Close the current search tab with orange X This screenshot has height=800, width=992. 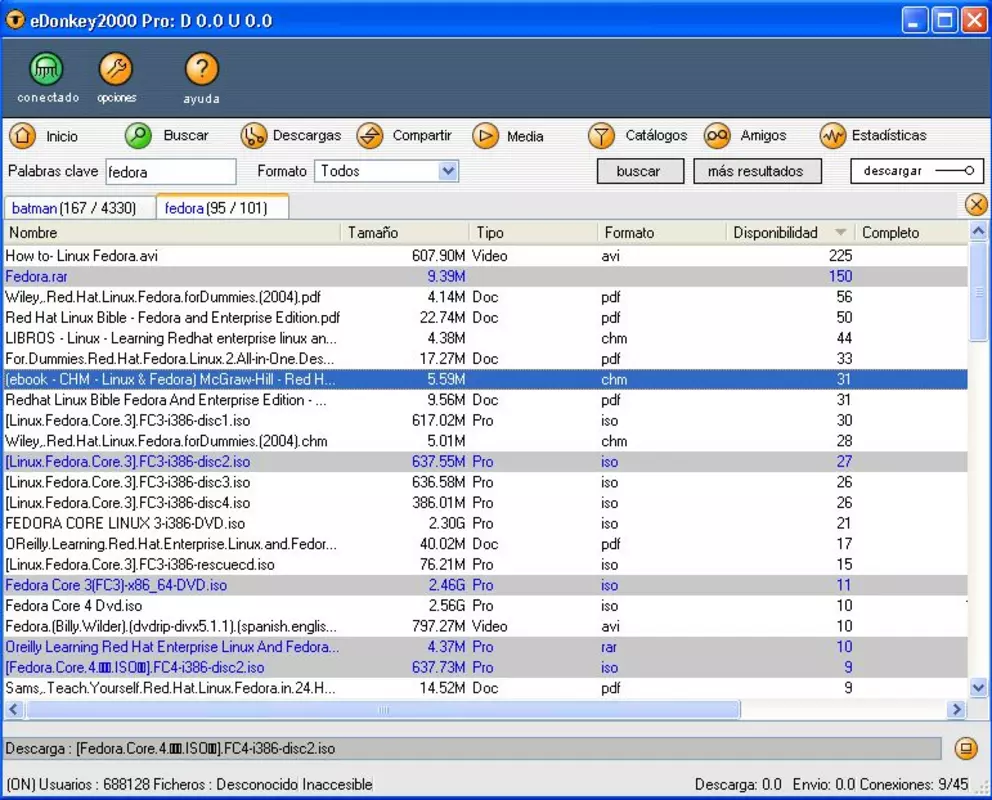[x=976, y=205]
